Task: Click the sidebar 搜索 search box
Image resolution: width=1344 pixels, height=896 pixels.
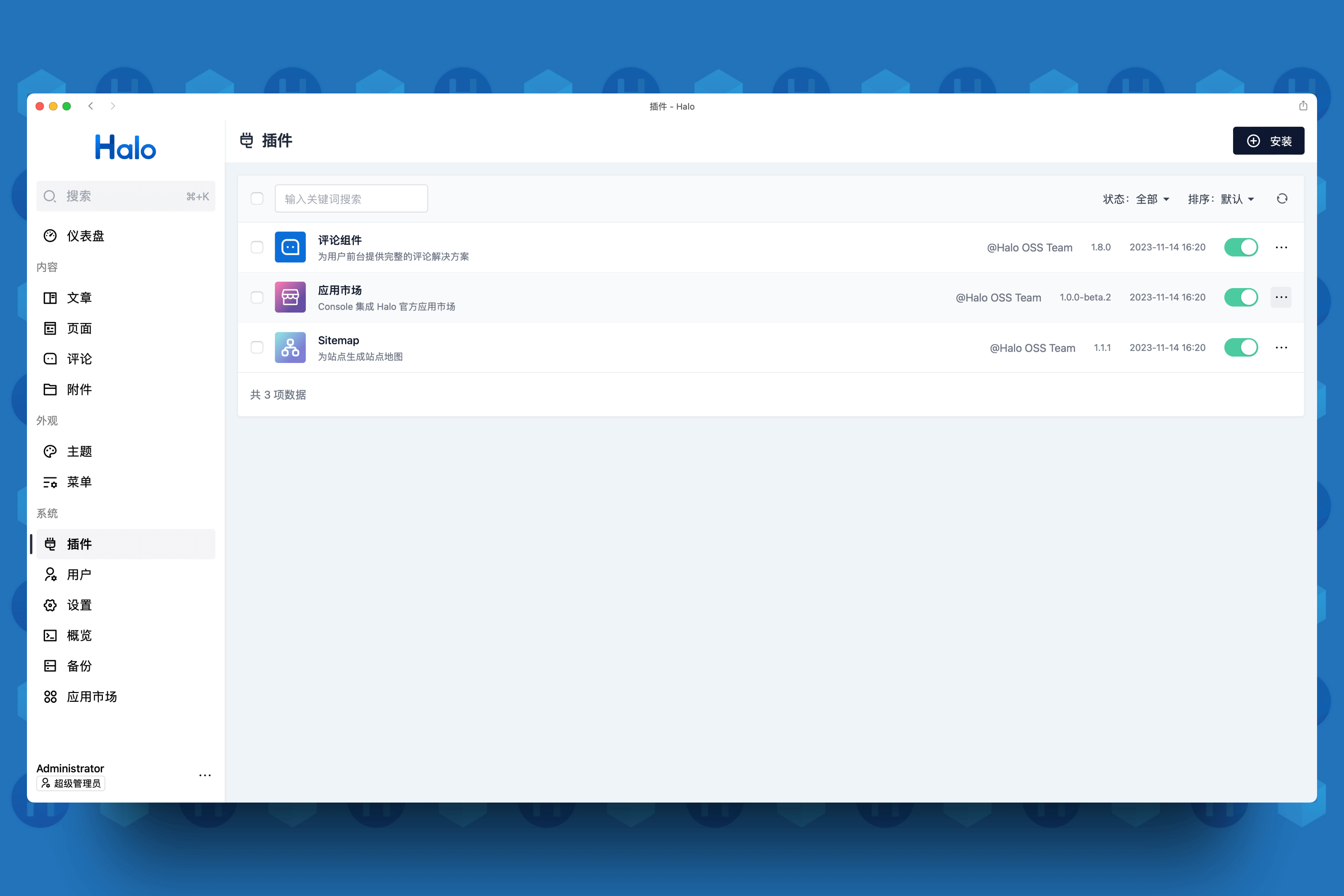Action: [126, 197]
